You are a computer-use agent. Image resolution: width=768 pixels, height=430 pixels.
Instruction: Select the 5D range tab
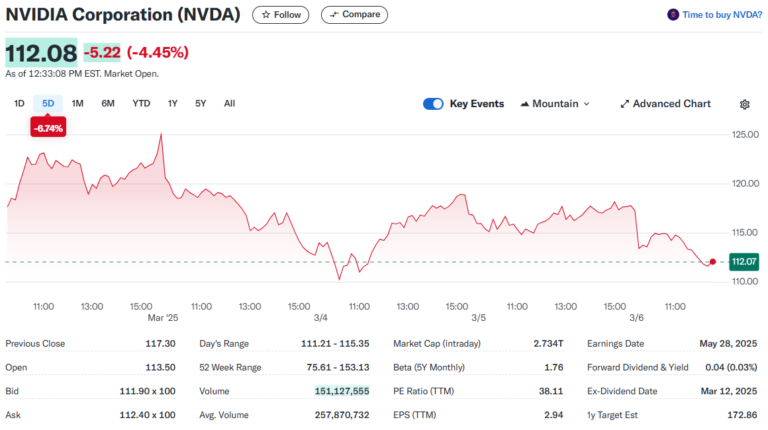pos(48,103)
